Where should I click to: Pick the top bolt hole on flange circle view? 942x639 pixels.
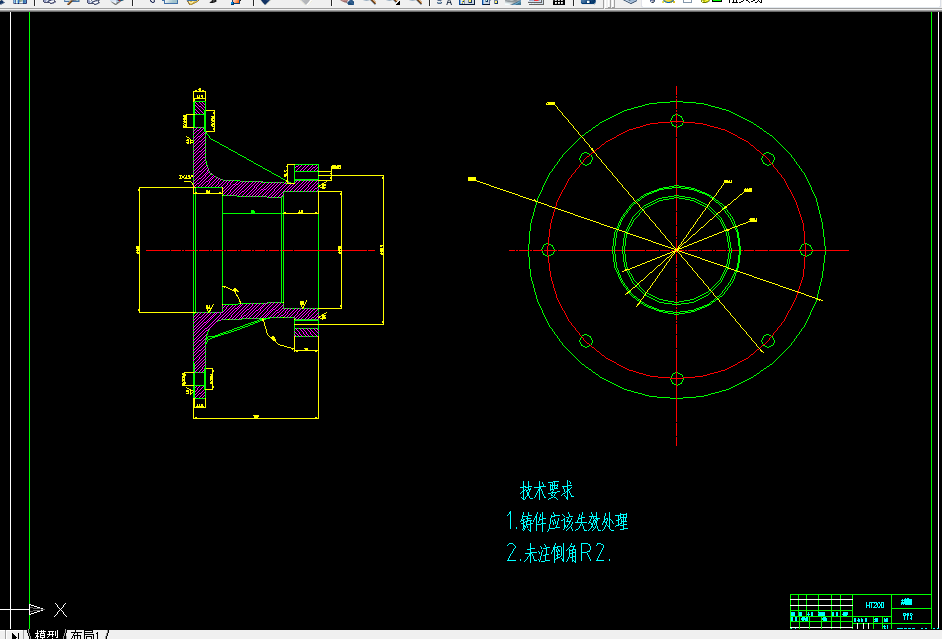click(x=677, y=121)
